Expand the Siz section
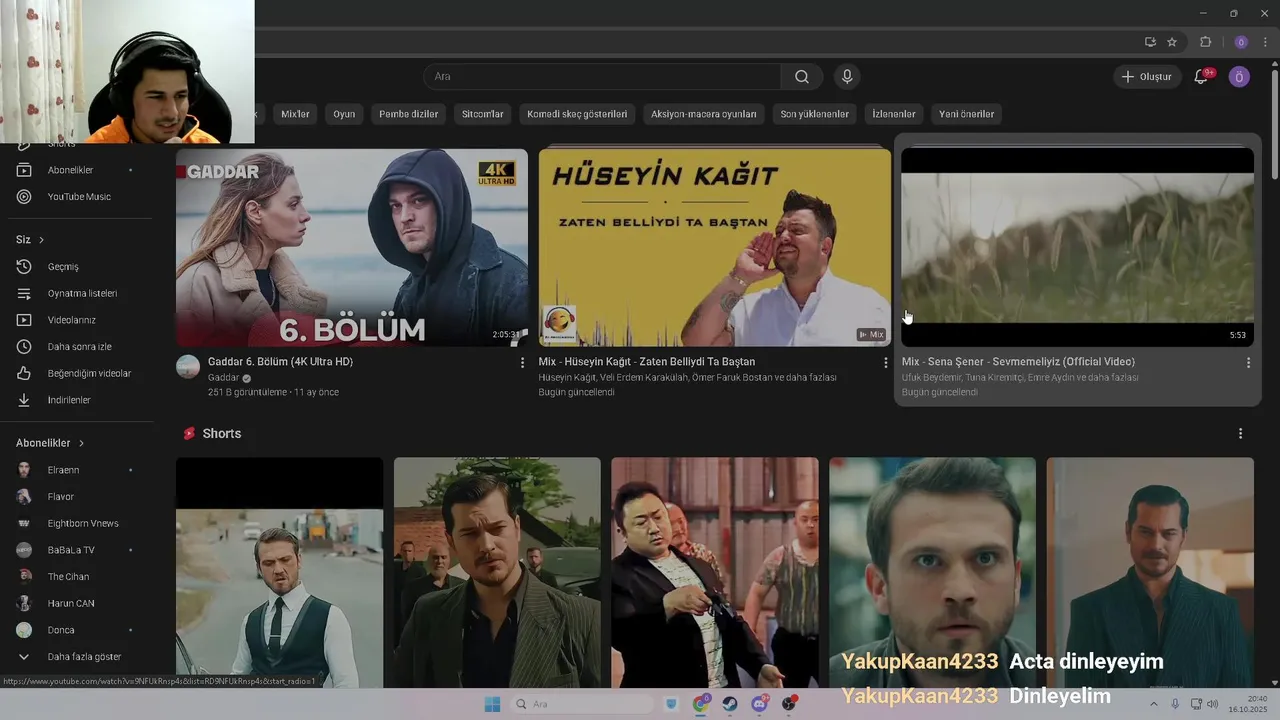 pyautogui.click(x=30, y=240)
